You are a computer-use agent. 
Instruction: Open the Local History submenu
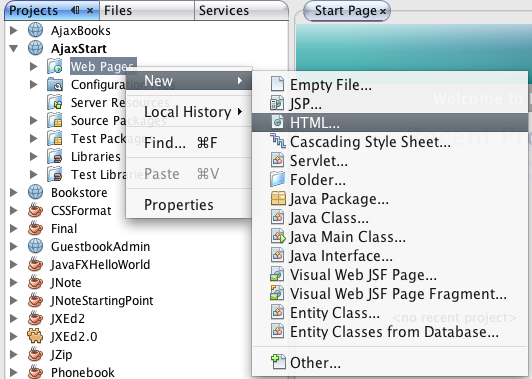189,112
